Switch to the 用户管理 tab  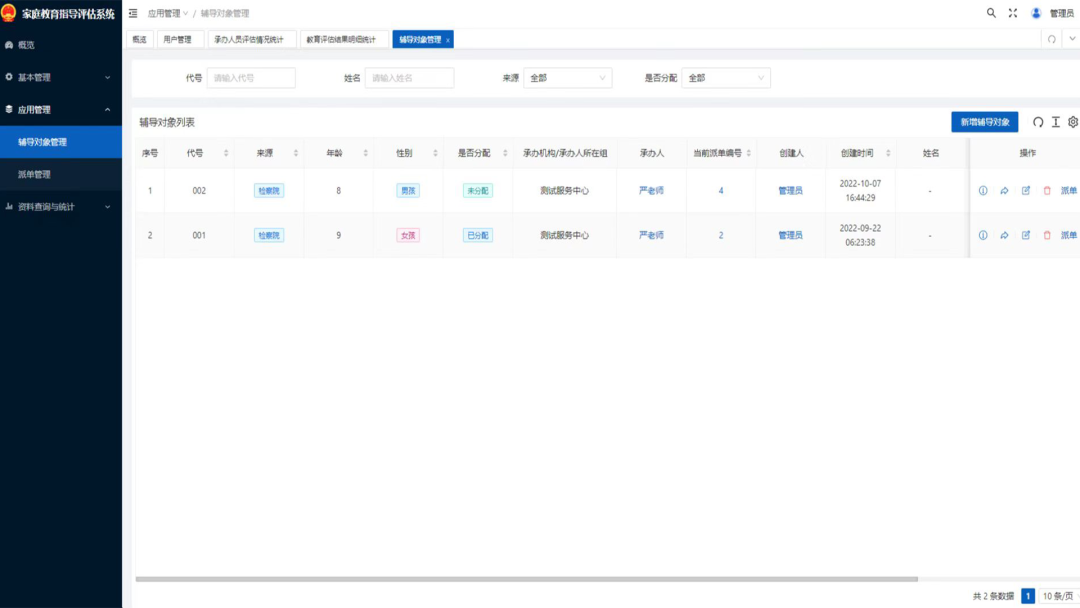coord(178,39)
